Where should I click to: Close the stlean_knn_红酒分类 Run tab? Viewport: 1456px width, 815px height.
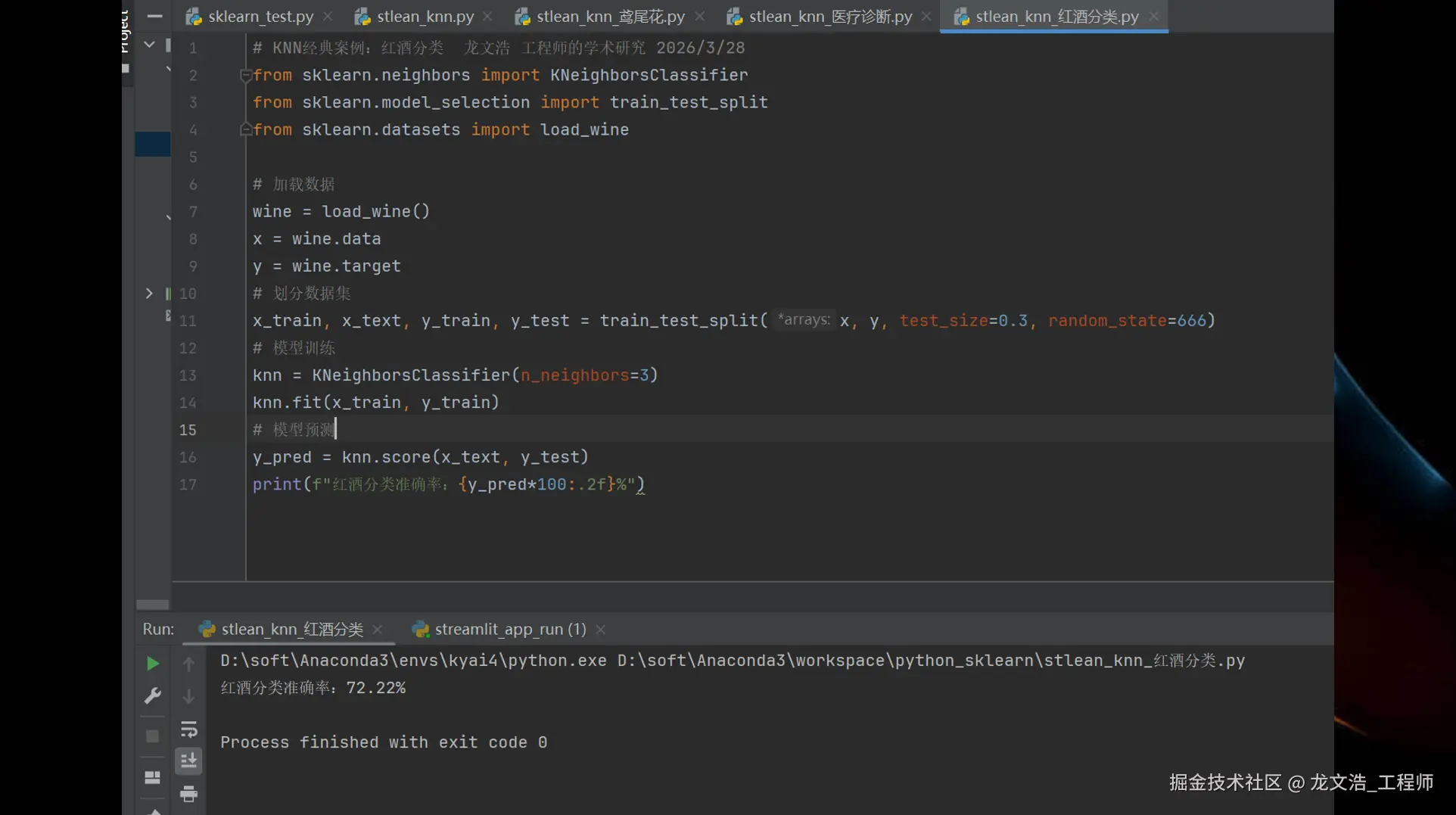point(378,630)
